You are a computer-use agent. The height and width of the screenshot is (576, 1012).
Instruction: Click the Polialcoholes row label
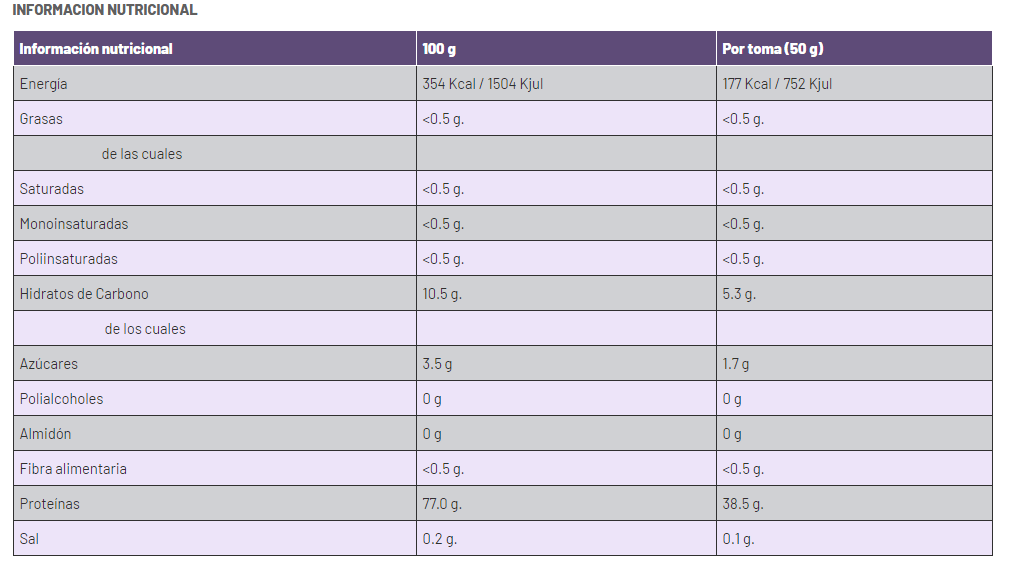point(61,398)
